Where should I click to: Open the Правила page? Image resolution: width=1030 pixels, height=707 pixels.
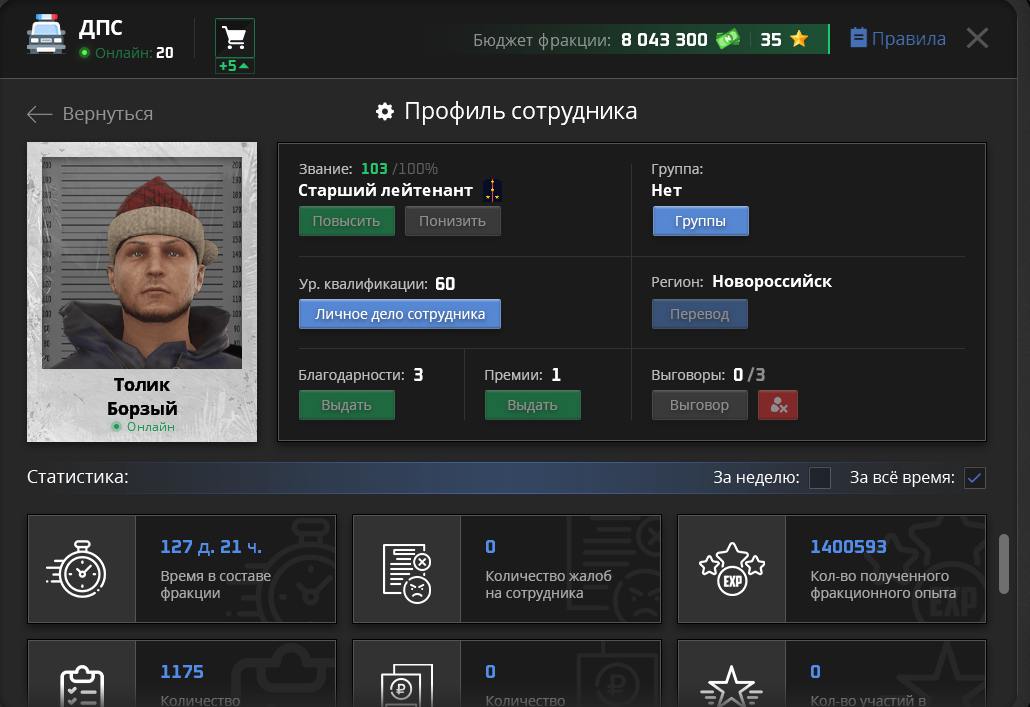(897, 38)
